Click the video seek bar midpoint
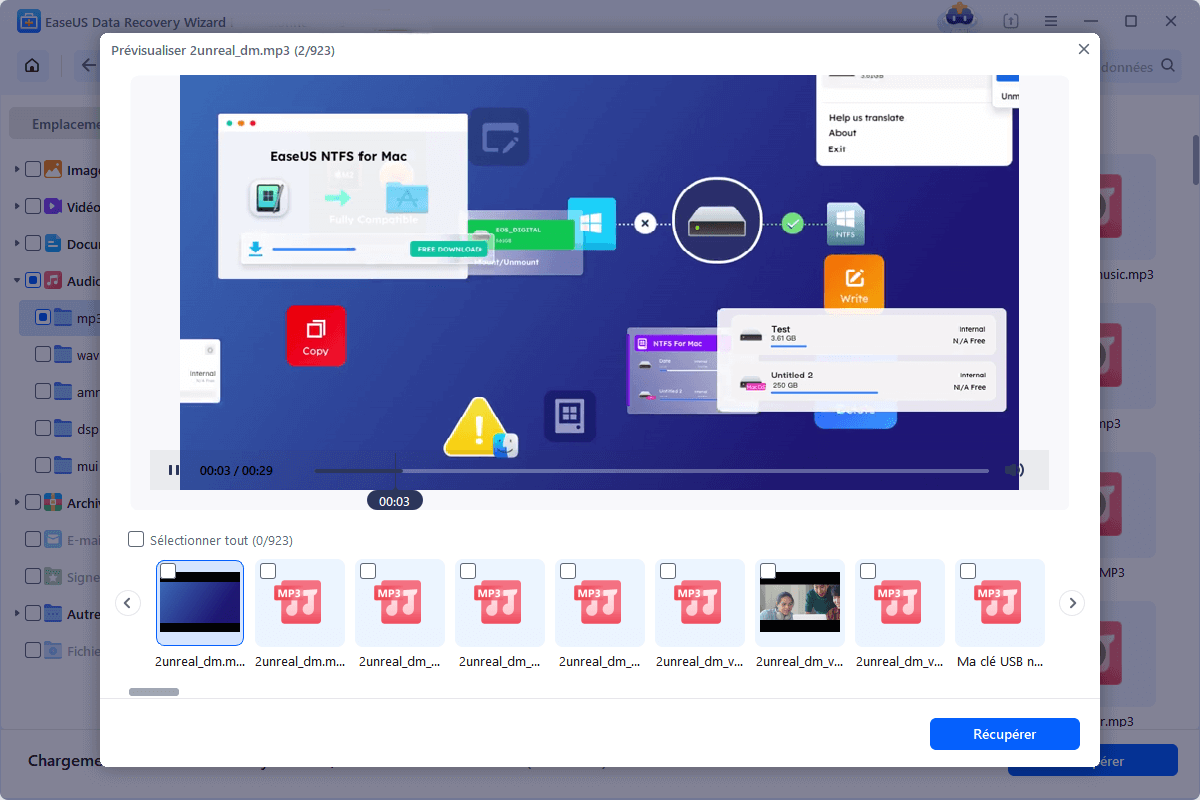The image size is (1200, 800). coord(651,470)
